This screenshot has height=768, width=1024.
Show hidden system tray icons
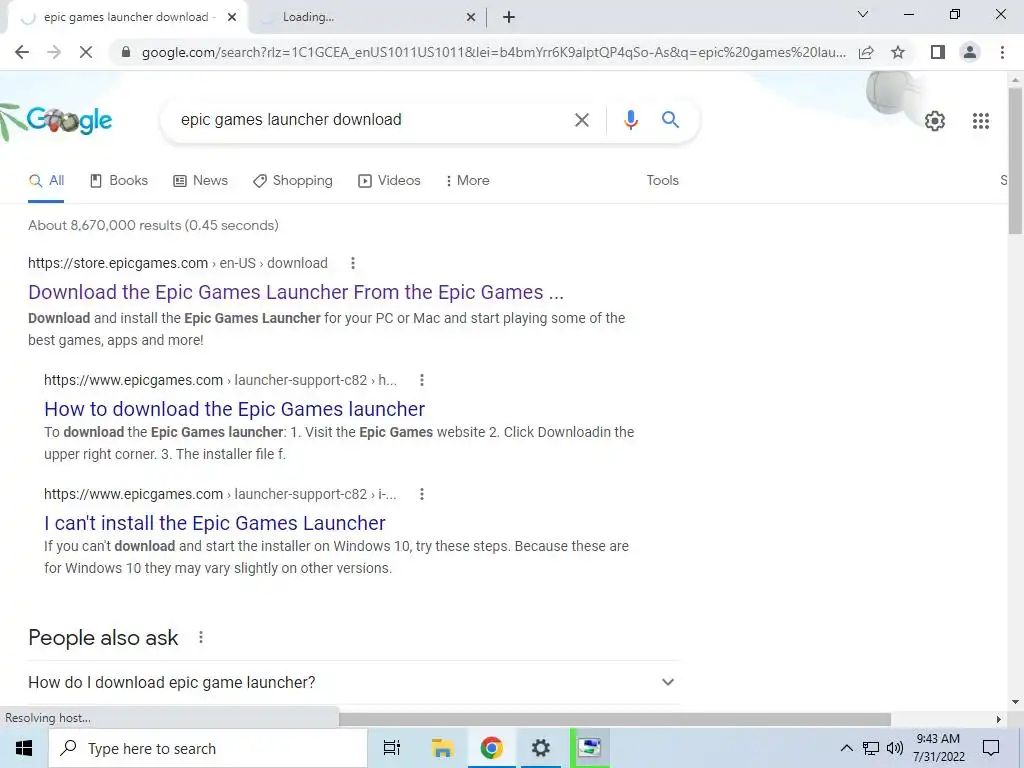pyautogui.click(x=846, y=748)
